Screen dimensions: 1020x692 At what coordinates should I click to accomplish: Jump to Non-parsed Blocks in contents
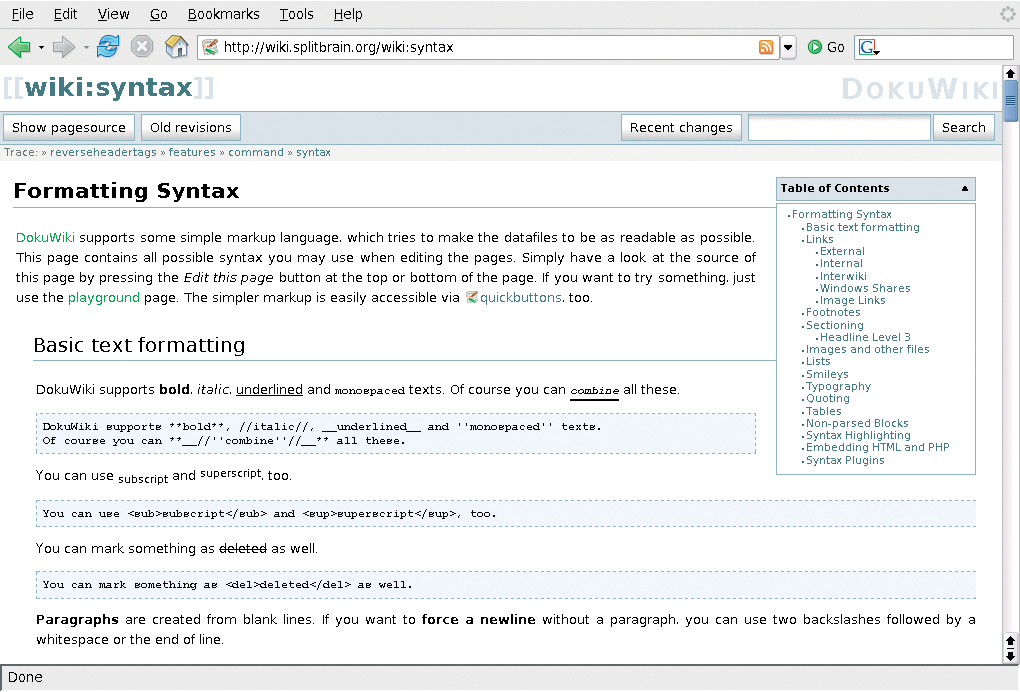coord(857,423)
